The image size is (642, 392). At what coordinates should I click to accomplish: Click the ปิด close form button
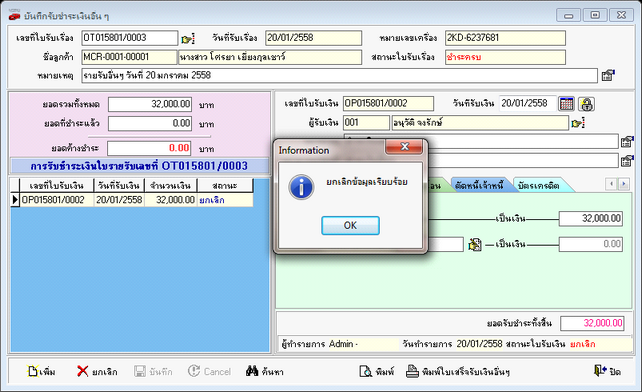point(608,372)
